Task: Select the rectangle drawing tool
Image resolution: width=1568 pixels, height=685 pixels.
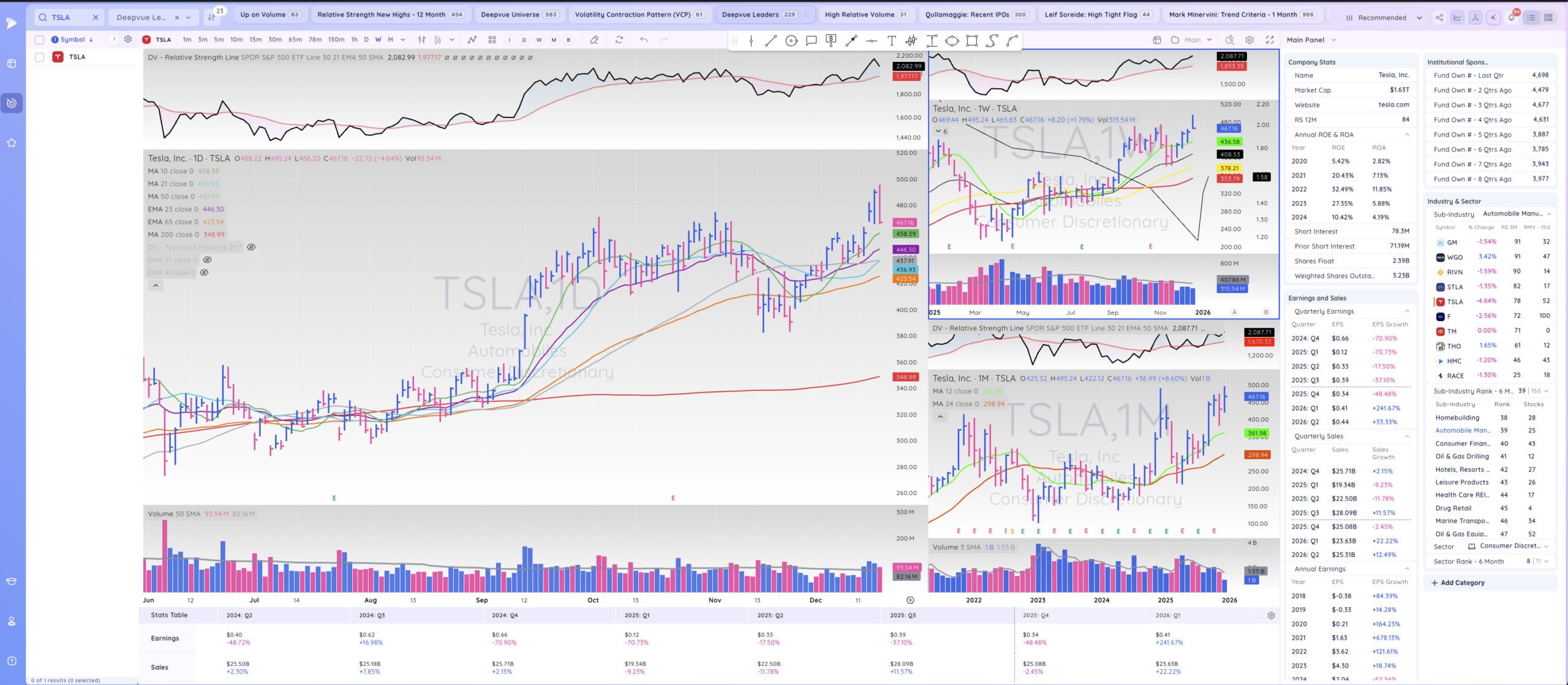Action: click(972, 41)
